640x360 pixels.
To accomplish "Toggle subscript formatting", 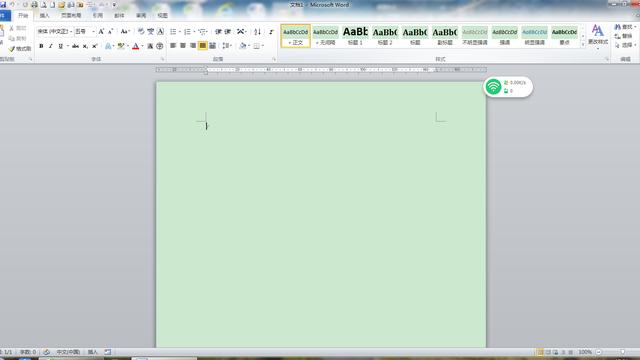I will [x=85, y=46].
